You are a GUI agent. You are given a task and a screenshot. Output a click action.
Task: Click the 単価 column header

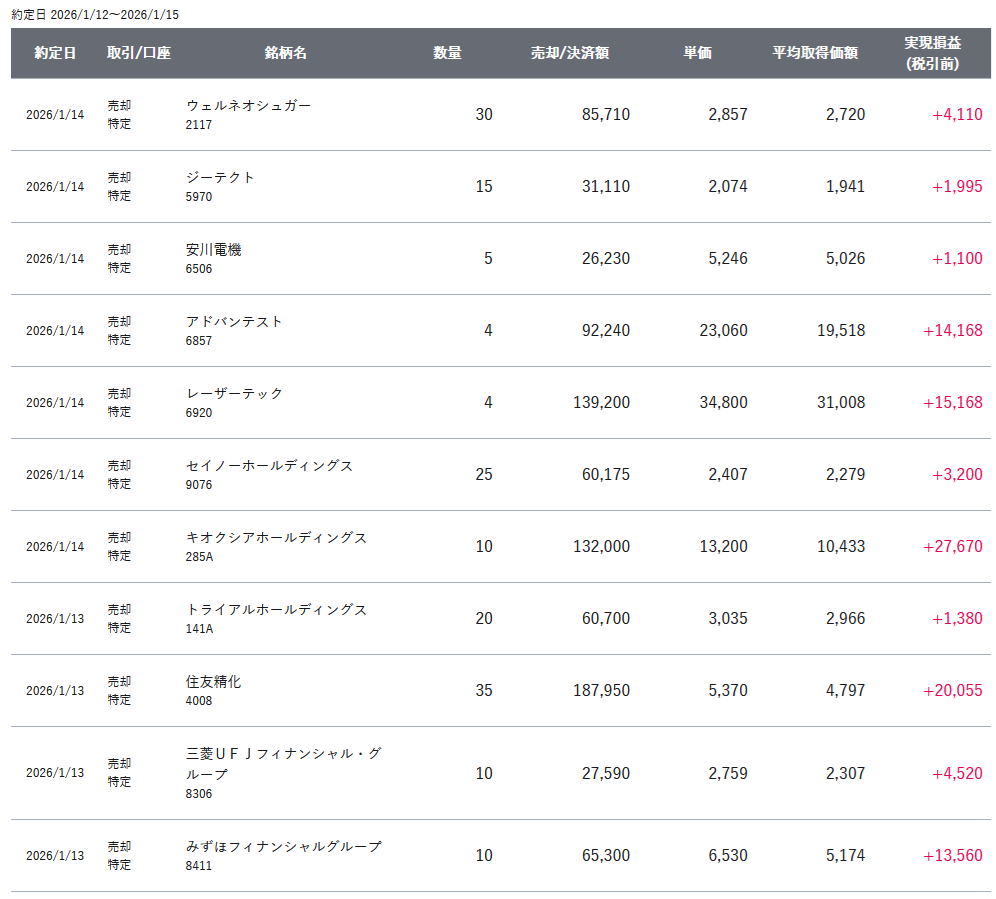click(697, 53)
